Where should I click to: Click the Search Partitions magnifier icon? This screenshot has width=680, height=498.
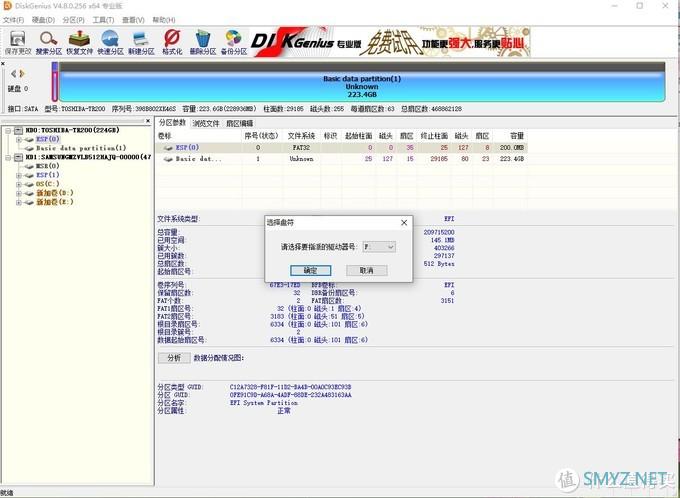point(49,43)
